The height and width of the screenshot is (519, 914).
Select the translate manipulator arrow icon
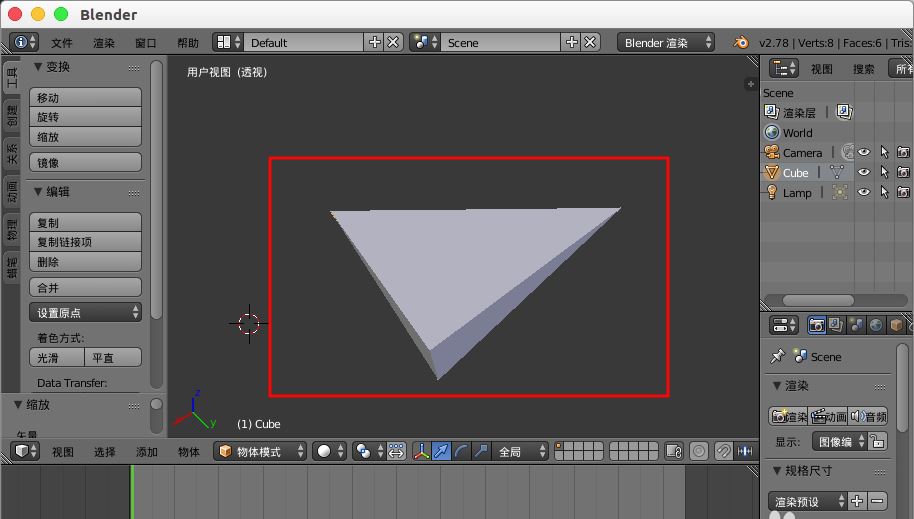pyautogui.click(x=441, y=451)
